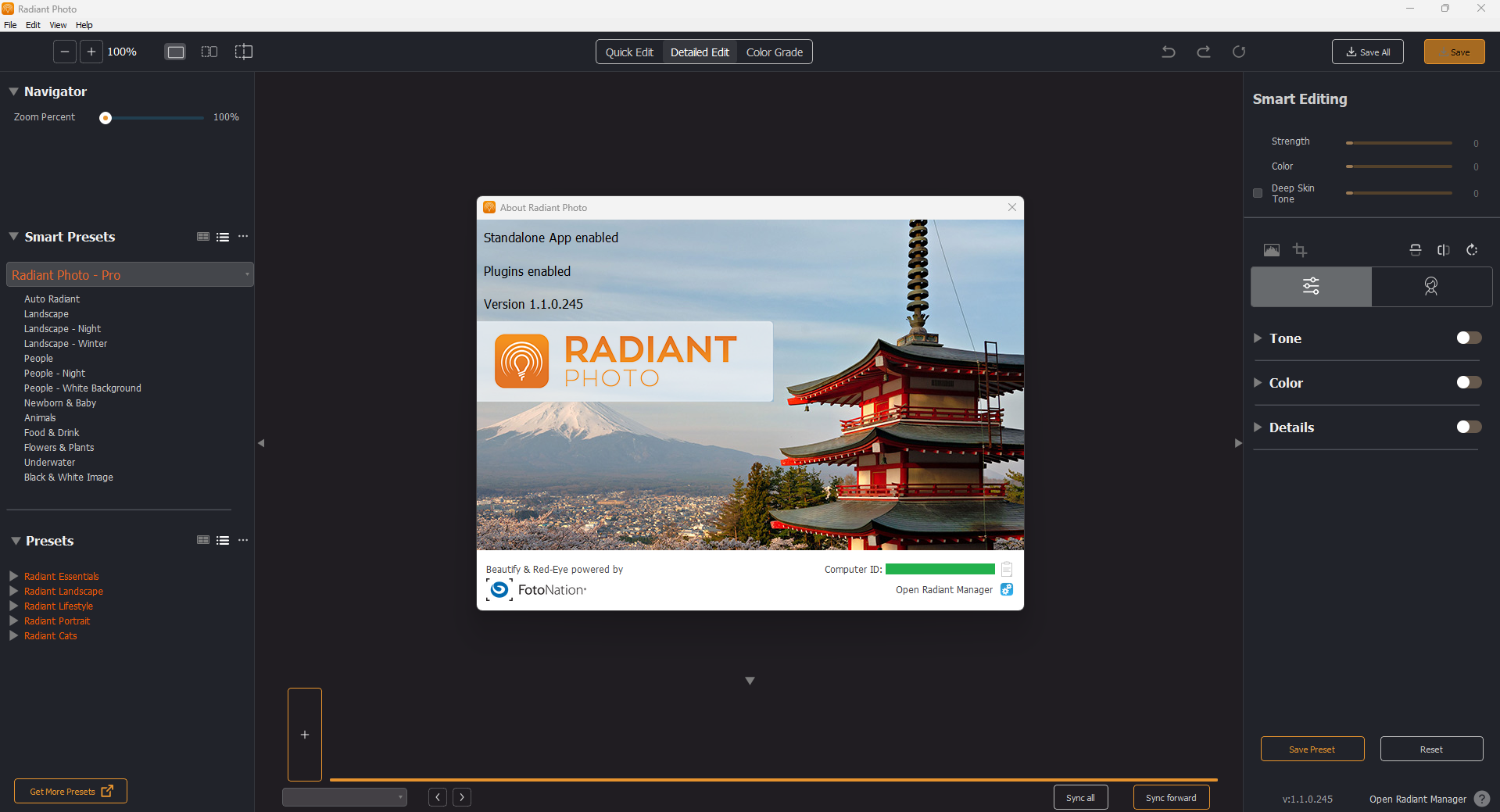Collapse the Presets panel

coord(15,541)
